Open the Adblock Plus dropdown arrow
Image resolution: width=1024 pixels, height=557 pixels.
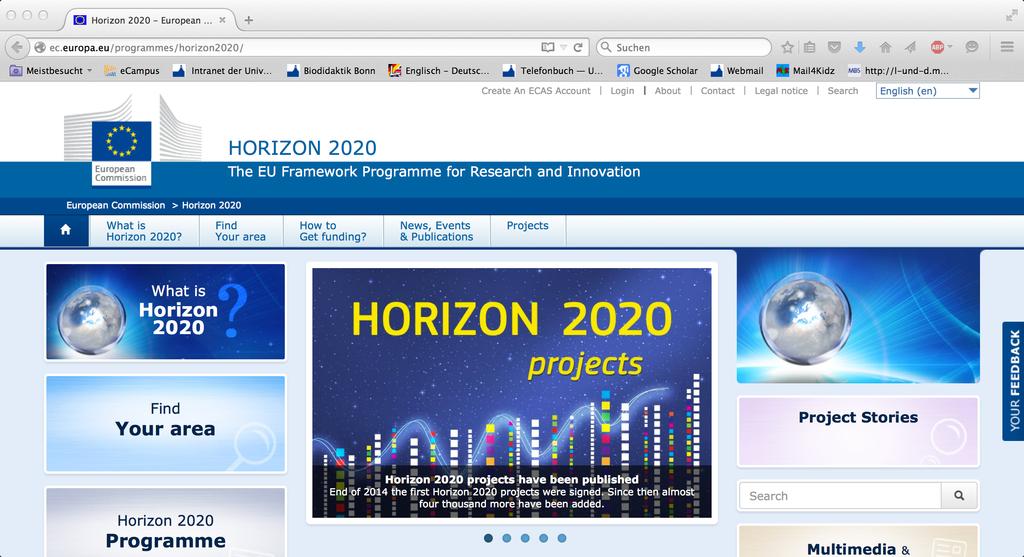point(950,47)
